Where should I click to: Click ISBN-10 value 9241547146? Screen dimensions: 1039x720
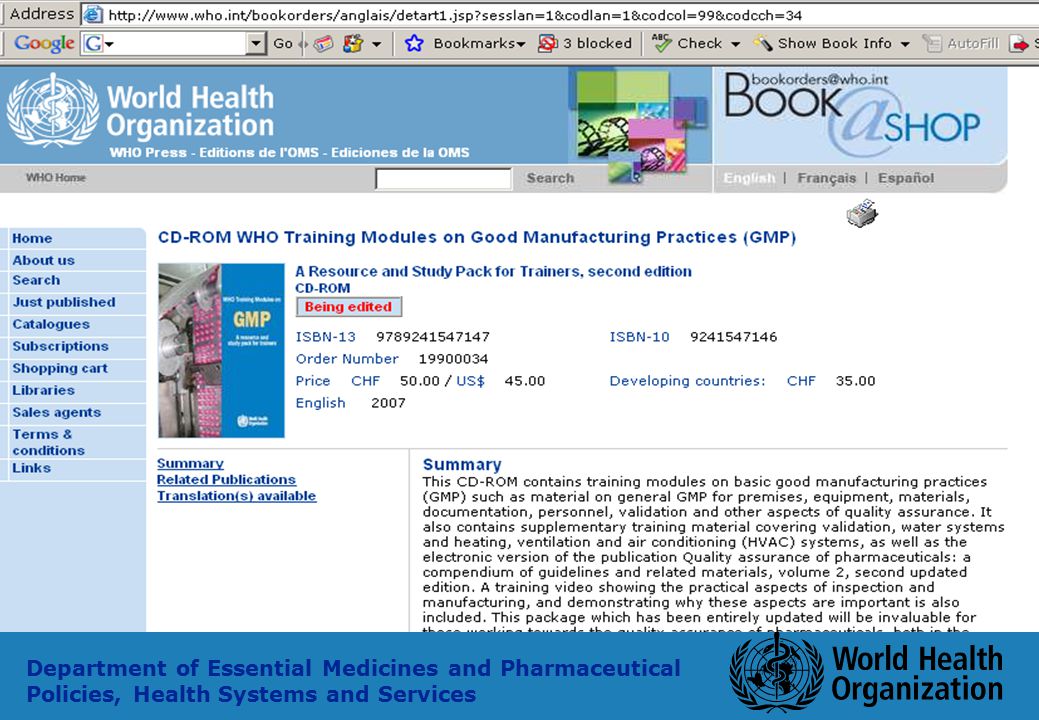pyautogui.click(x=734, y=336)
